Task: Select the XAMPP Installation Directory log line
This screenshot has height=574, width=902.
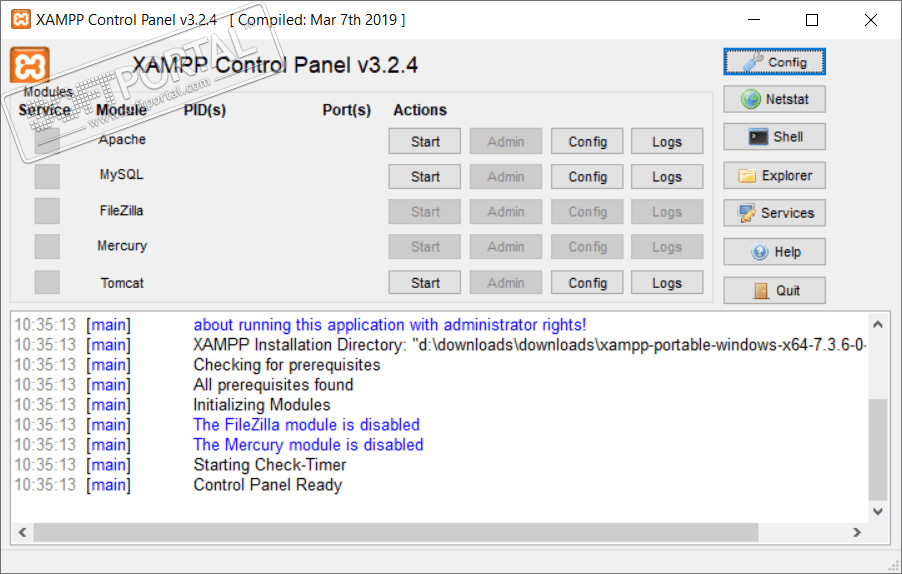Action: pos(529,345)
